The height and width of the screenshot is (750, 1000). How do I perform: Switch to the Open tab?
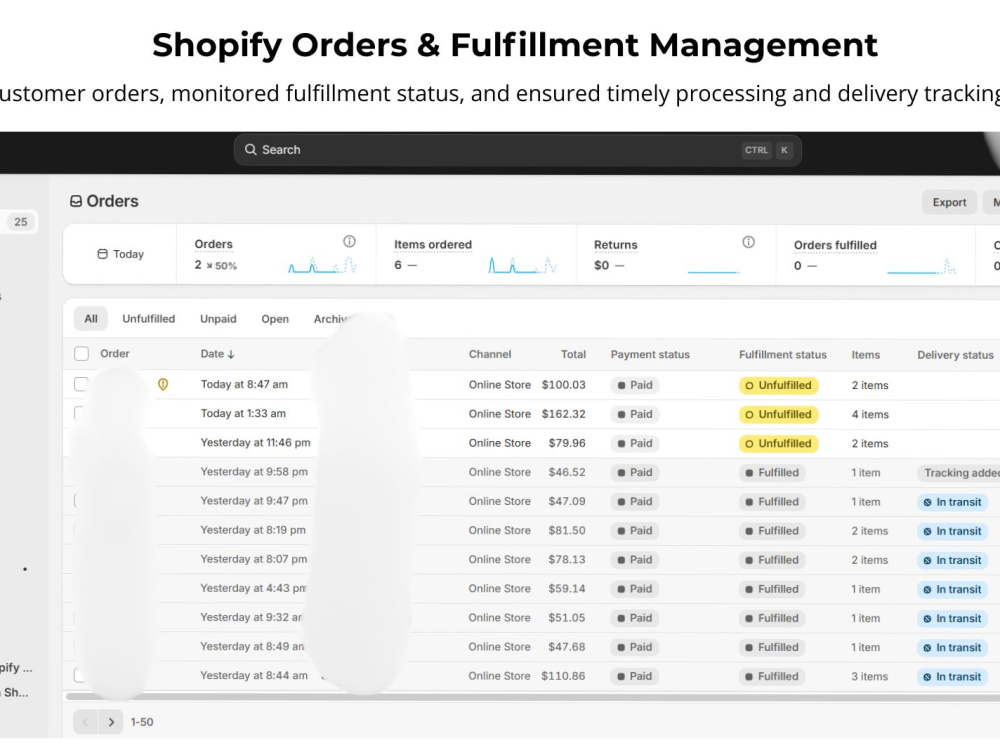point(275,319)
